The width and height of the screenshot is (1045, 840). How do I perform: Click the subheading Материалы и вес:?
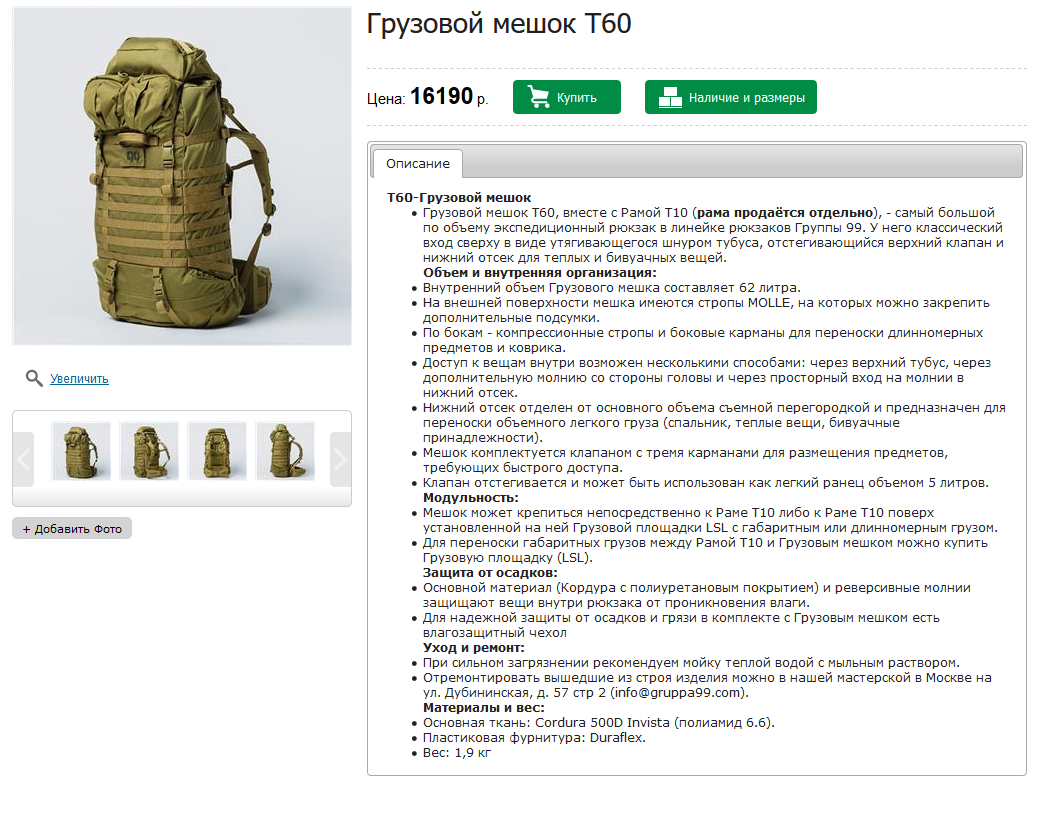[x=484, y=707]
